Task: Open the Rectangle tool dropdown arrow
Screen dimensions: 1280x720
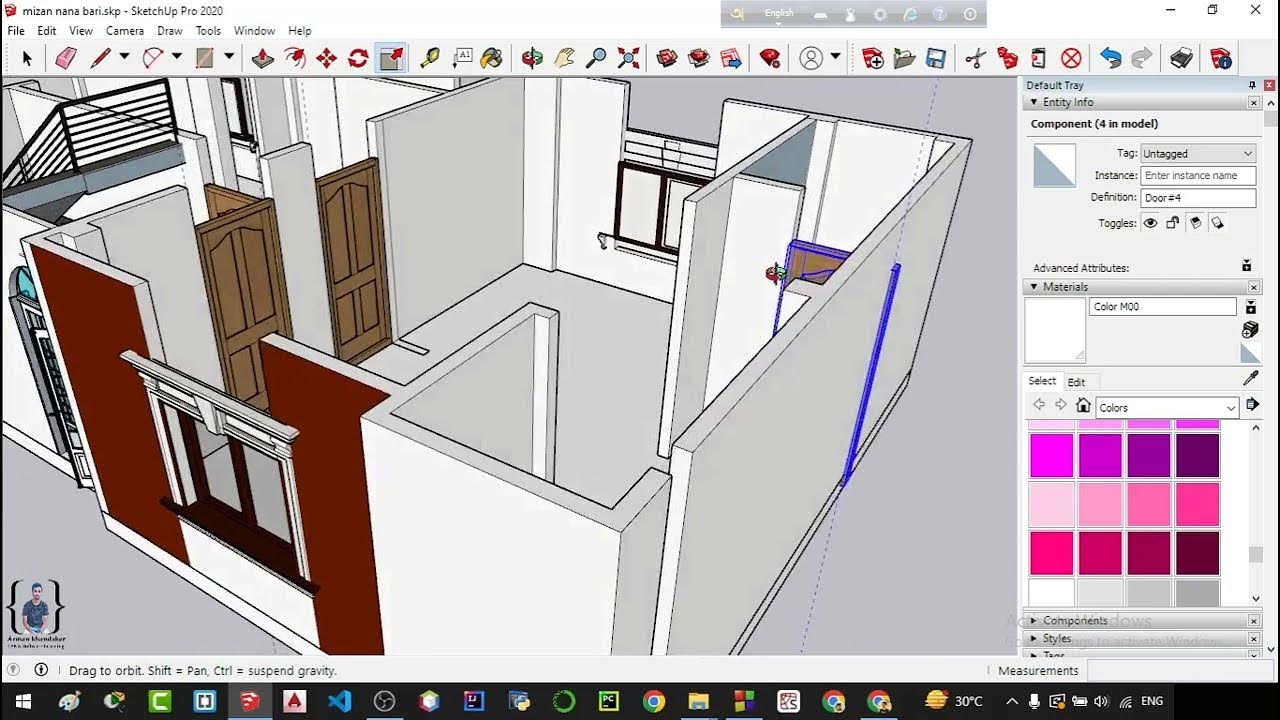Action: click(228, 57)
